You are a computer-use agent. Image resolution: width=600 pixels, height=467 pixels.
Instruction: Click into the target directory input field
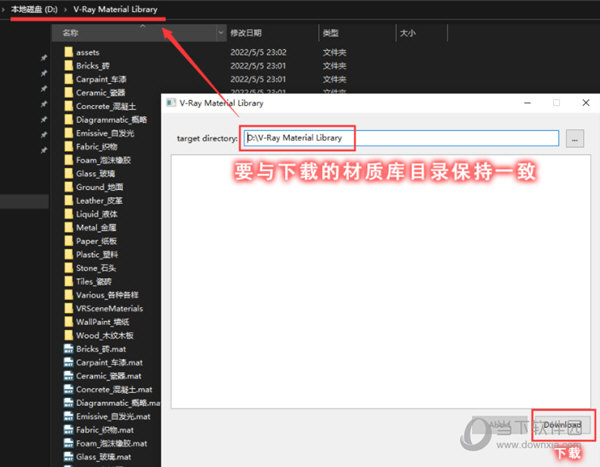click(x=401, y=138)
